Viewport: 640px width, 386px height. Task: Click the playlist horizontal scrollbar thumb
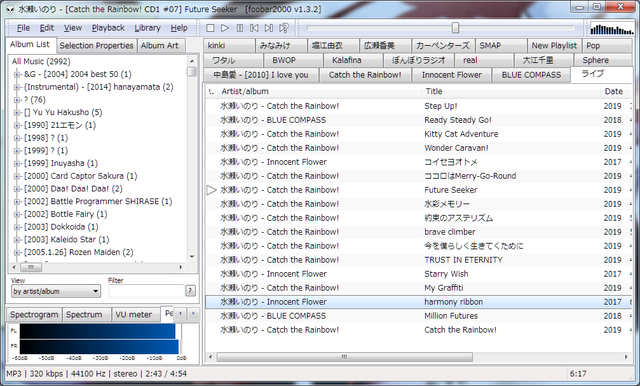344,357
